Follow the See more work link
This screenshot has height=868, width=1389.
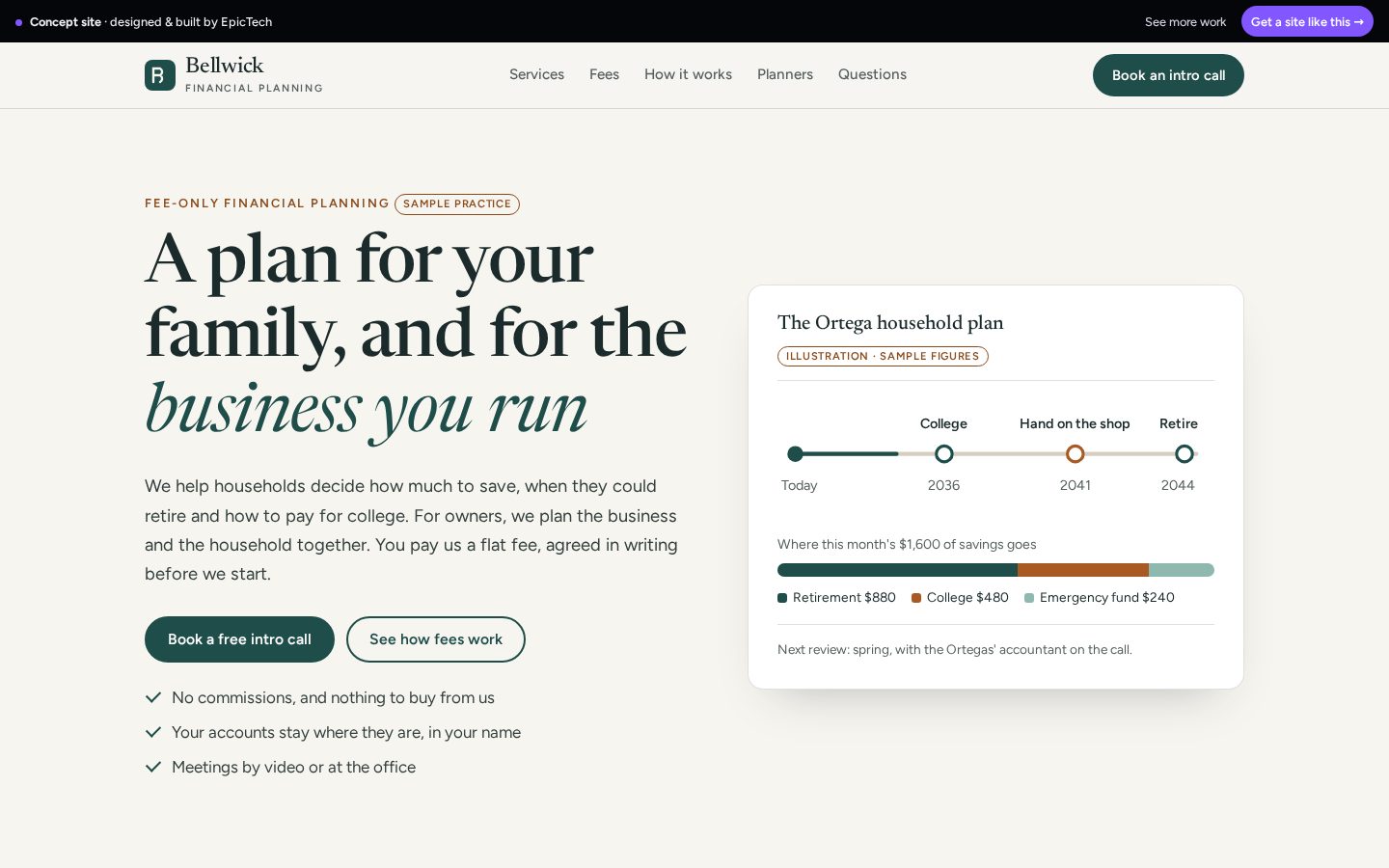pos(1185,21)
